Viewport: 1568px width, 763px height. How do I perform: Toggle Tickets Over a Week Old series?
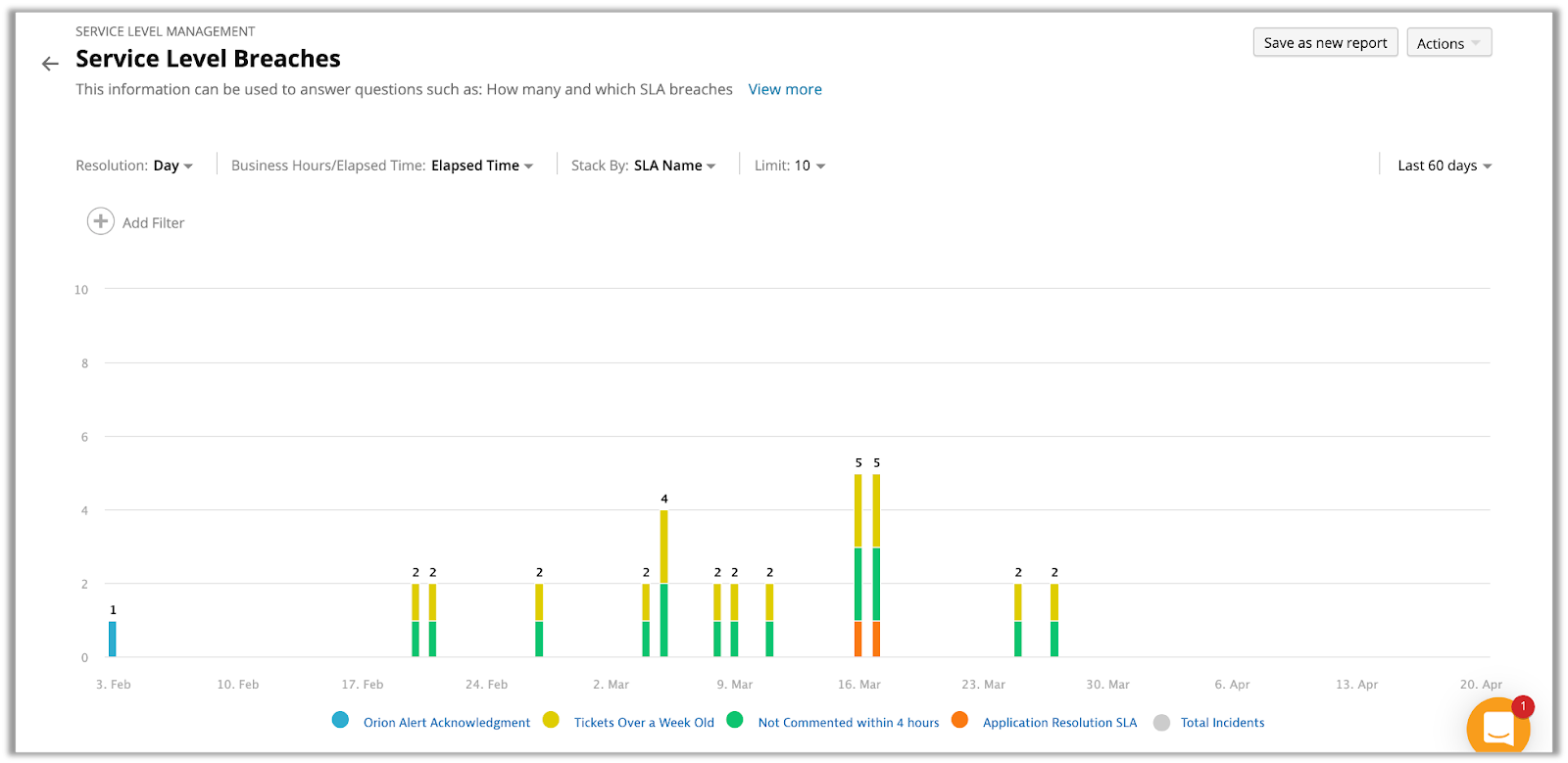pyautogui.click(x=644, y=723)
